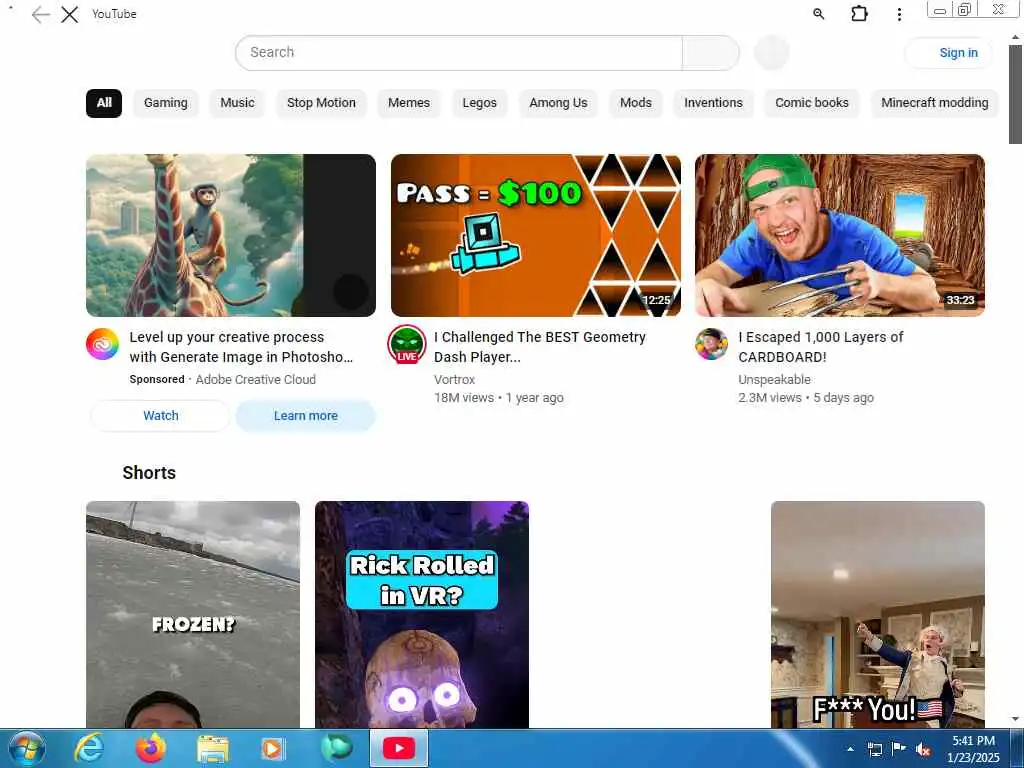1024x768 pixels.
Task: Select the Inventions chip
Action: [713, 103]
